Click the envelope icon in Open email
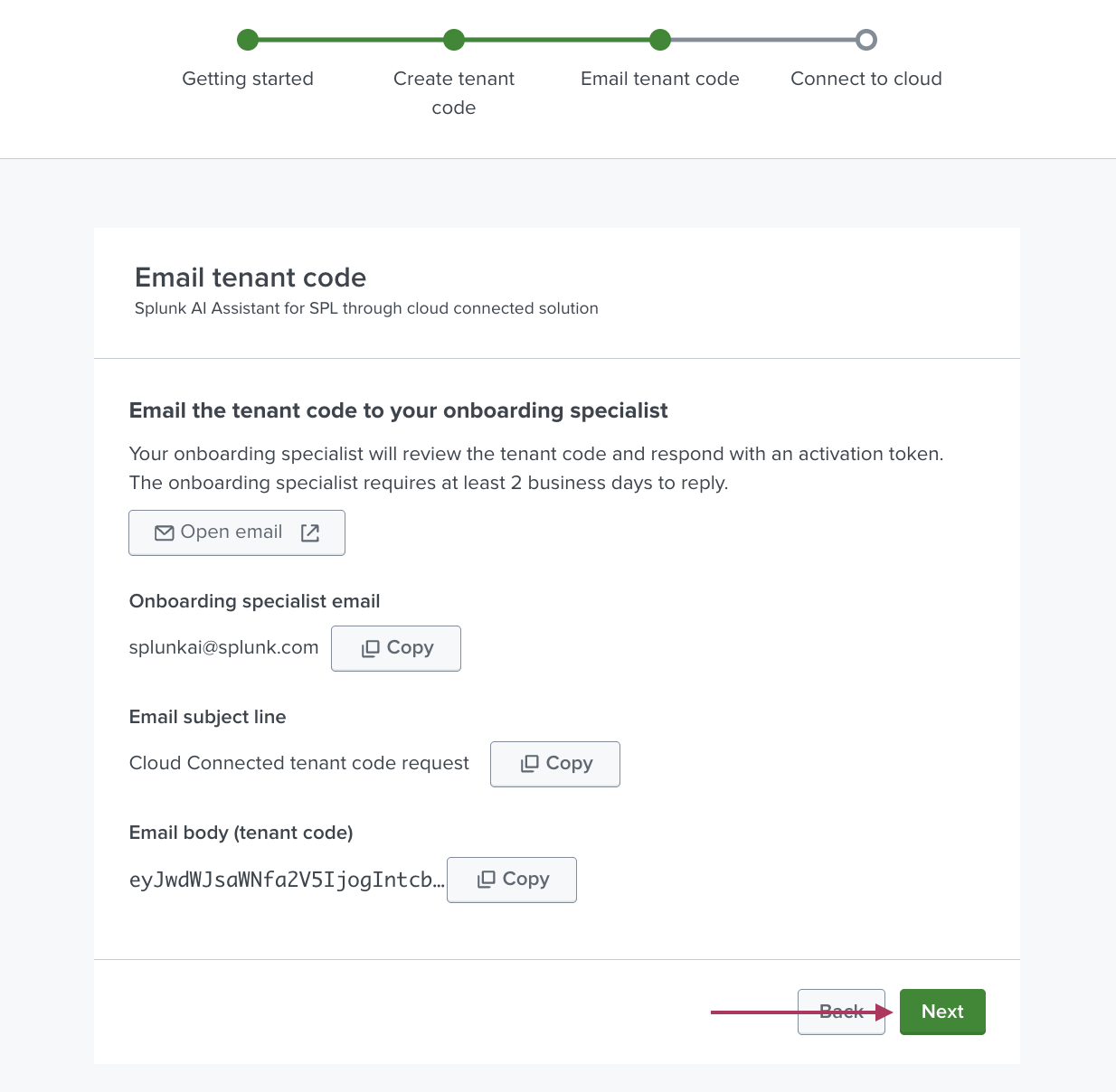The image size is (1116, 1092). coord(165,533)
